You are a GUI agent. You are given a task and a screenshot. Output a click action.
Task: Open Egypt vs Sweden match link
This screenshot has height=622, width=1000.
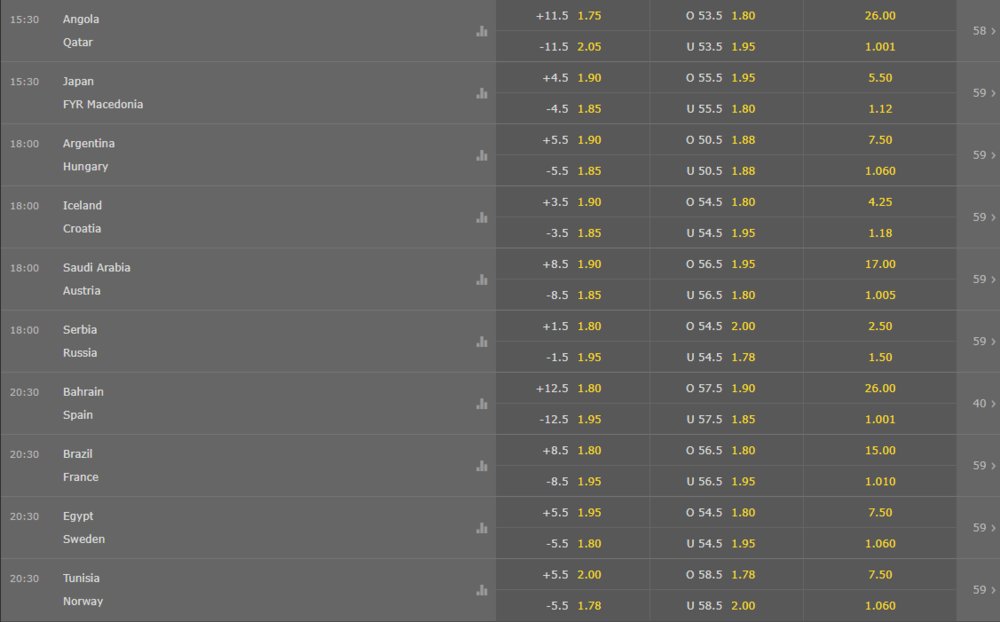(x=84, y=528)
